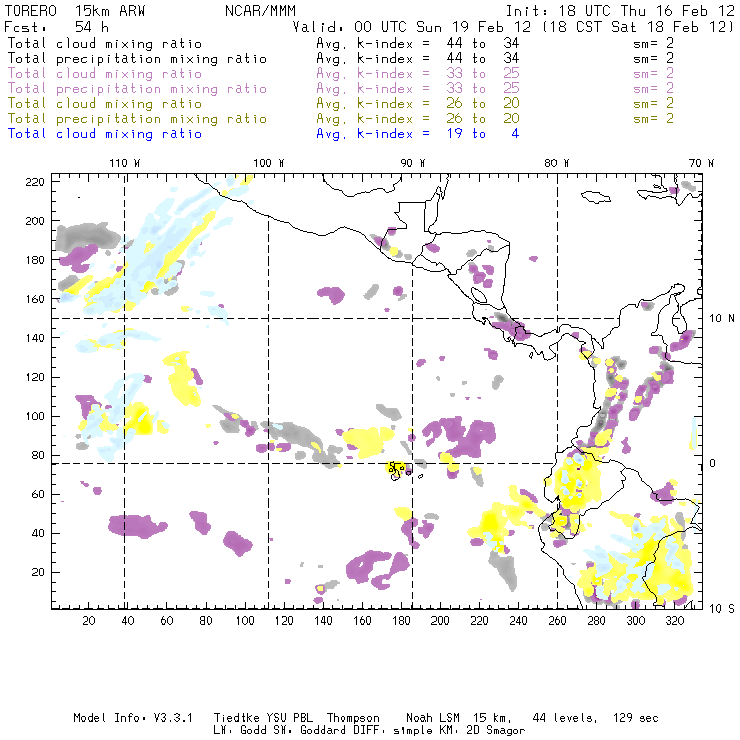
Task: Select the "44 levels," footer text
Action: [x=565, y=718]
